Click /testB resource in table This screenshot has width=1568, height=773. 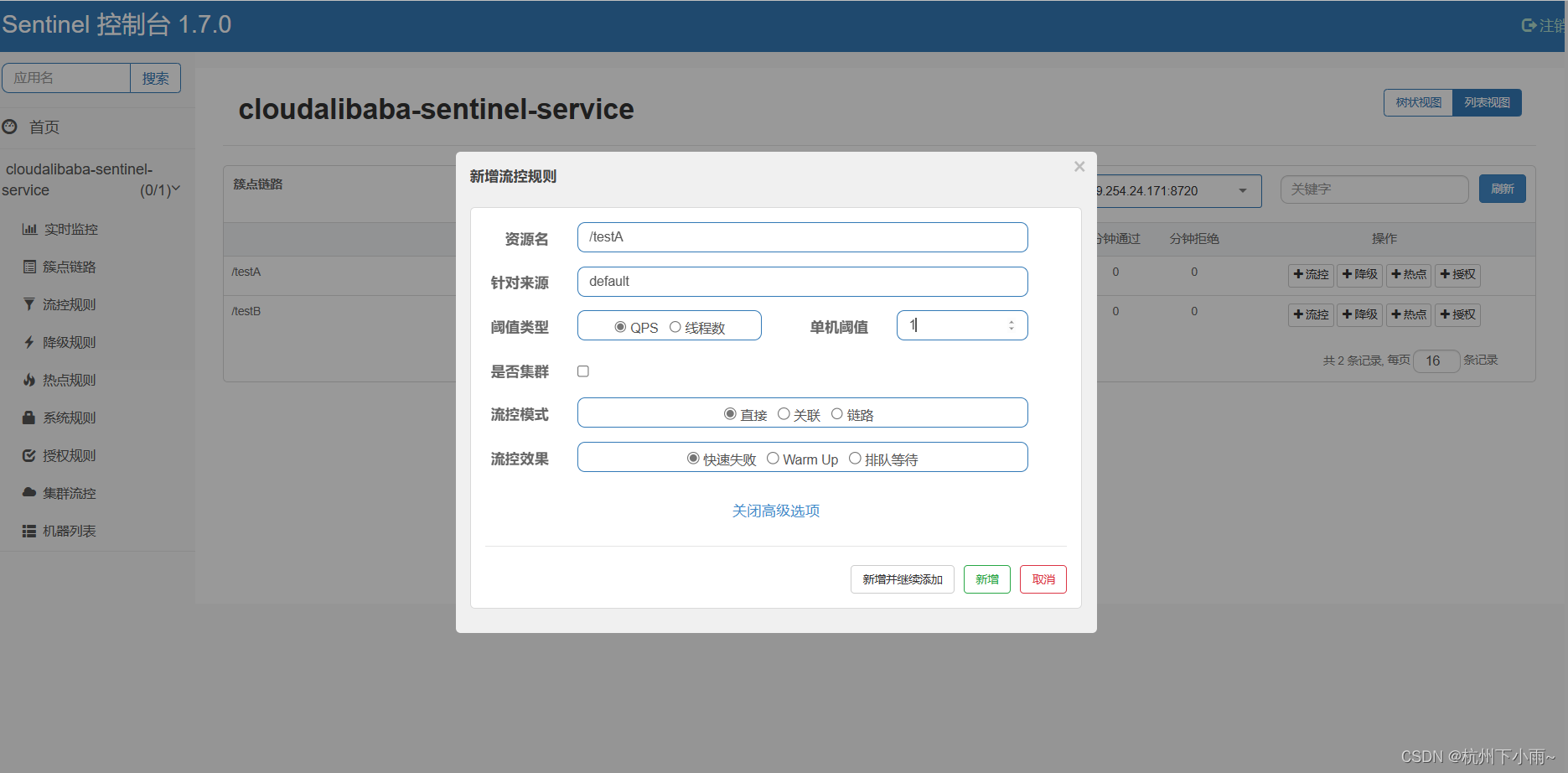point(246,311)
